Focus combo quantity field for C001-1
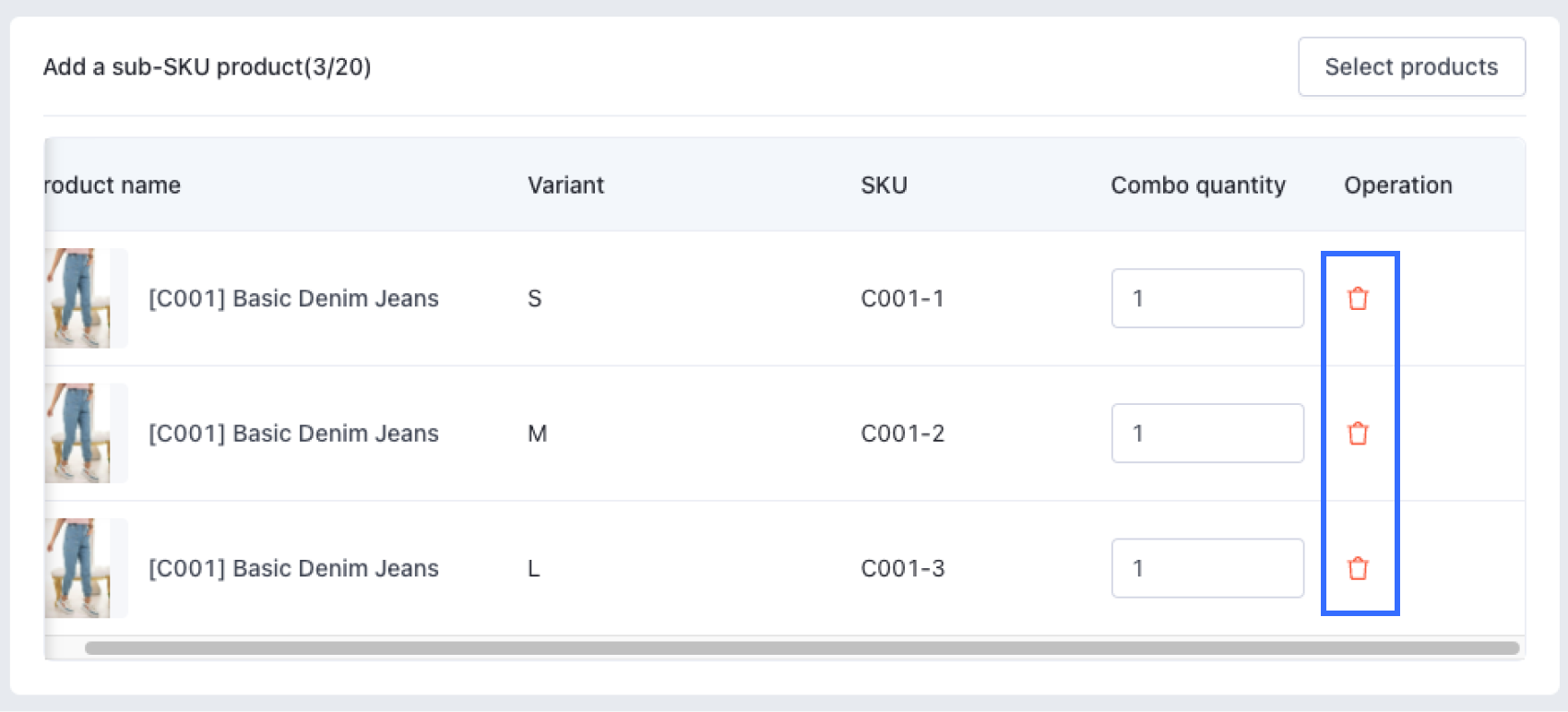The width and height of the screenshot is (1568, 712). click(1207, 299)
